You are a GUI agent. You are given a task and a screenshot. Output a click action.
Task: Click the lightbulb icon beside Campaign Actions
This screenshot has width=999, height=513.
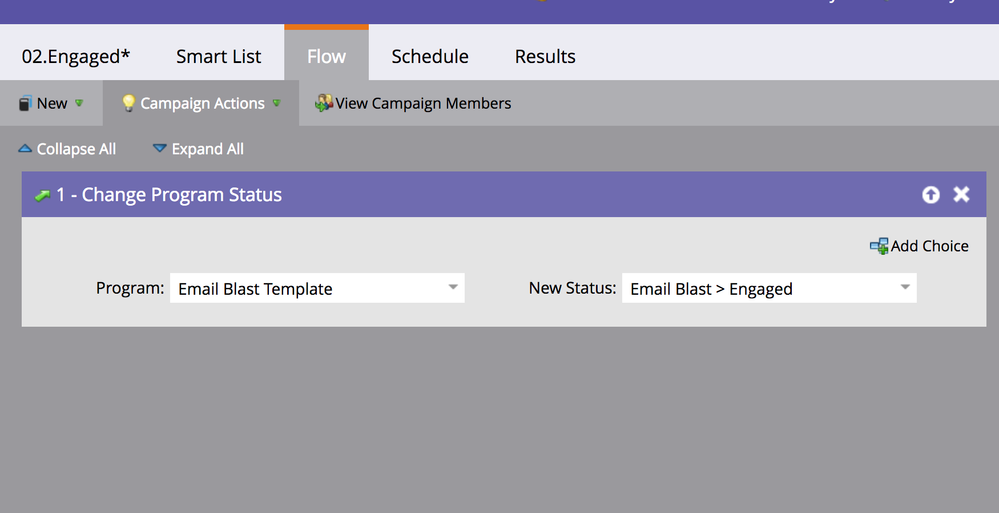(128, 103)
